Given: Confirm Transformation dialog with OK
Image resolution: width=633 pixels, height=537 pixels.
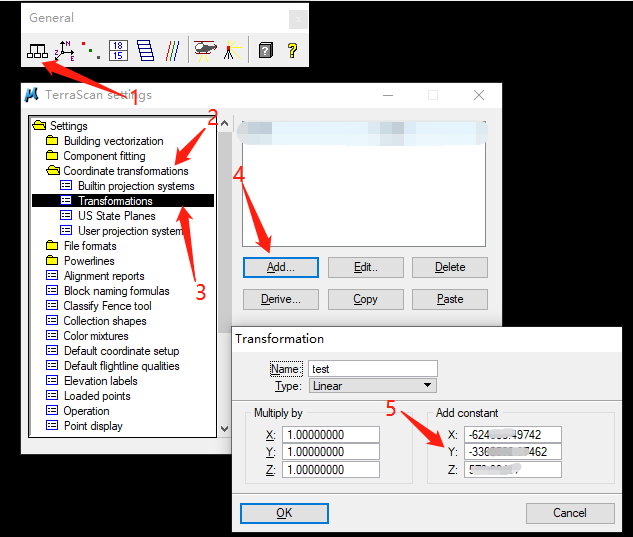Looking at the screenshot, I should click(284, 513).
